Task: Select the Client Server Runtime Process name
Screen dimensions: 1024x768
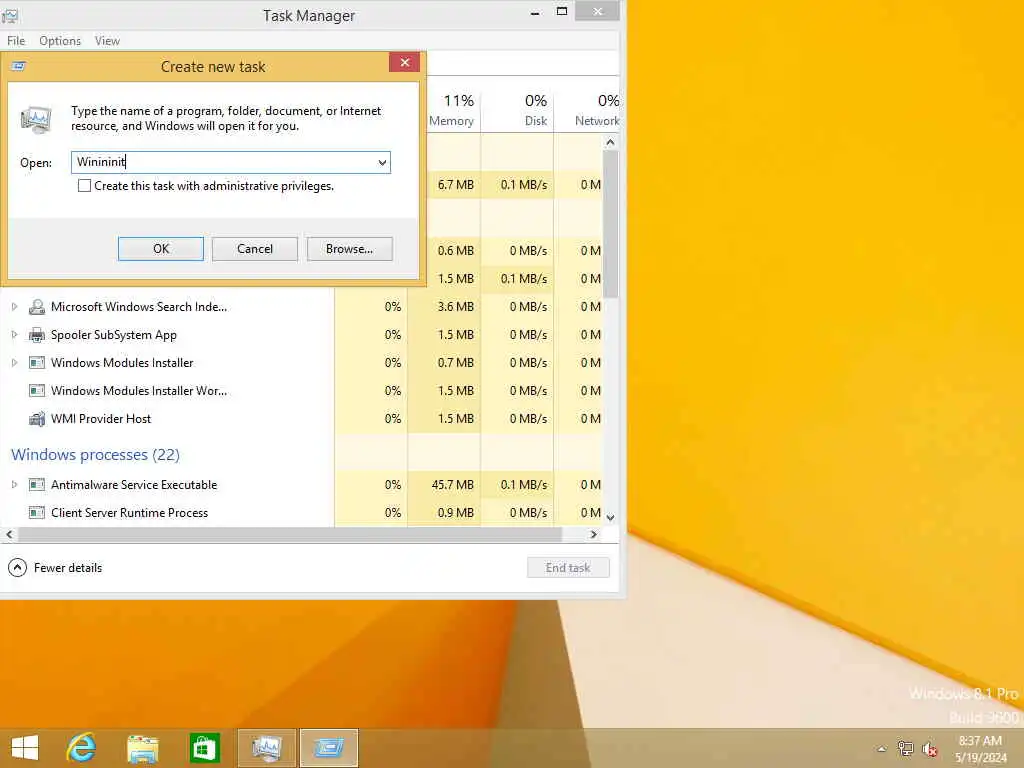Action: click(x=129, y=513)
